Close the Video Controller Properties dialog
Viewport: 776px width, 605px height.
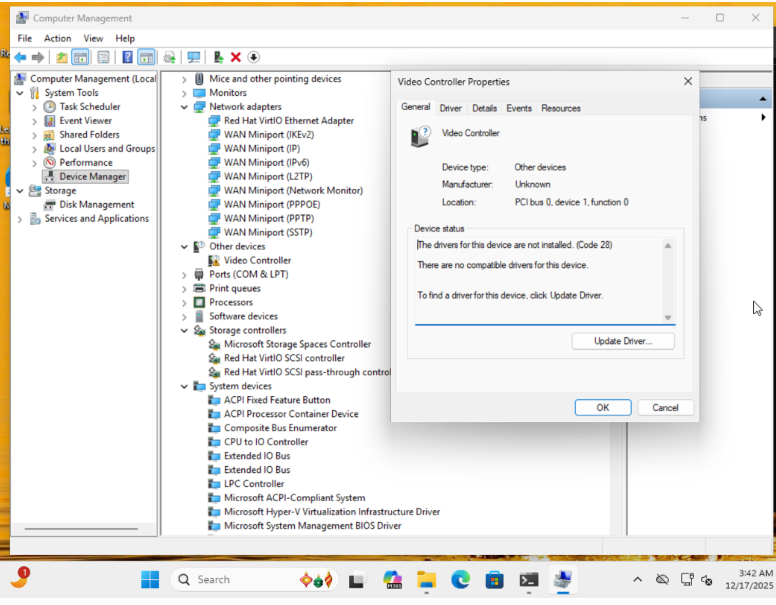687,82
